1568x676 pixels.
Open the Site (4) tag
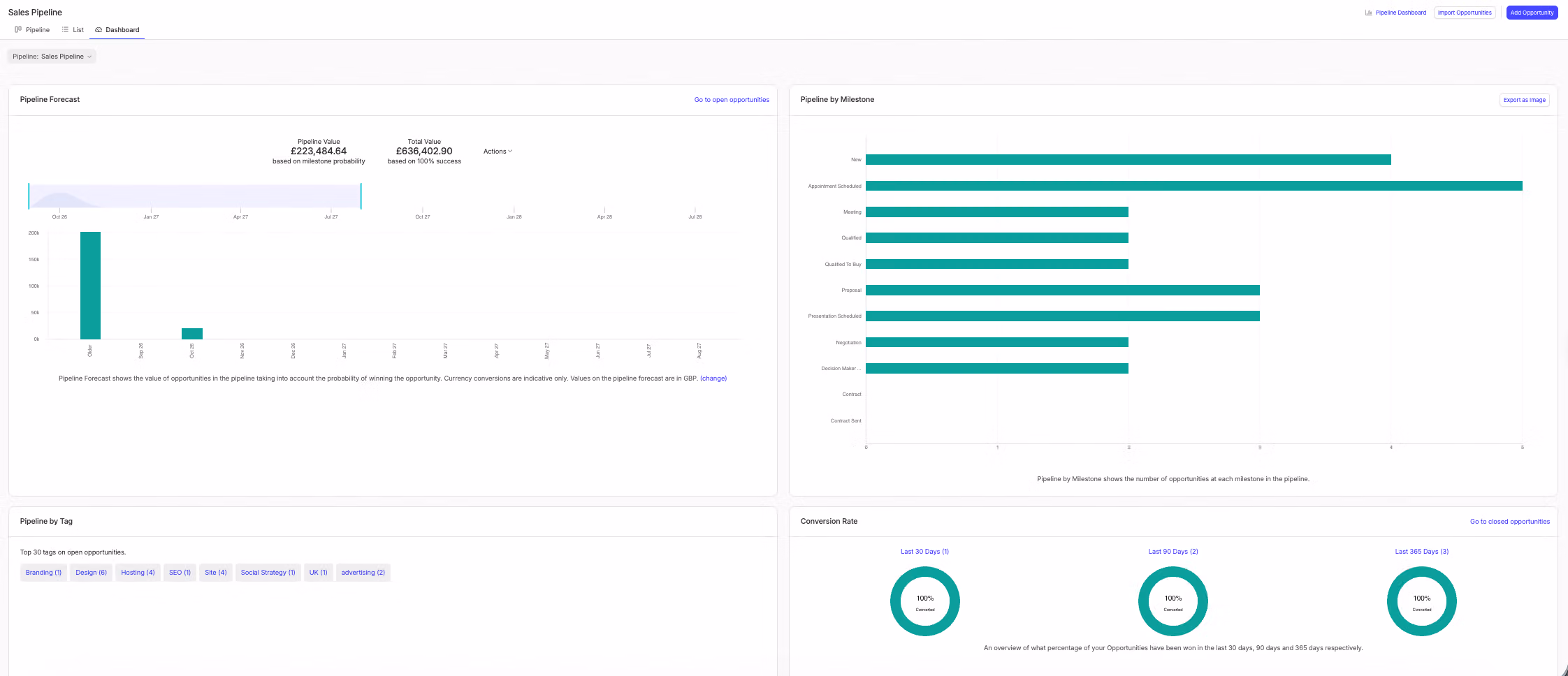point(215,573)
